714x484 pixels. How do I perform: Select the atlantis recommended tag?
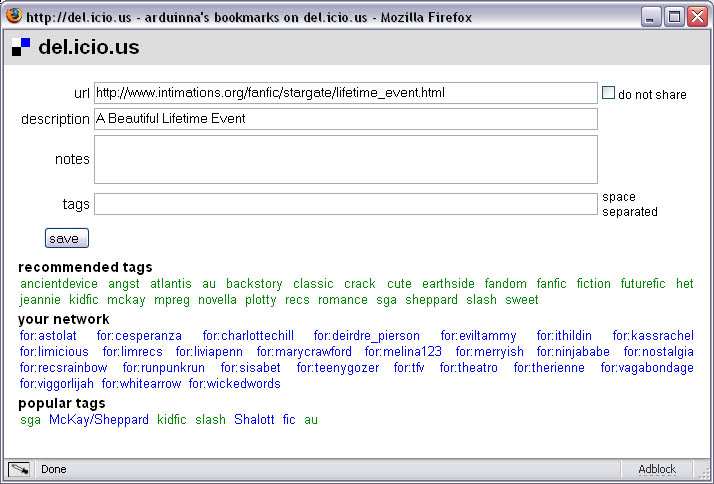(x=171, y=284)
